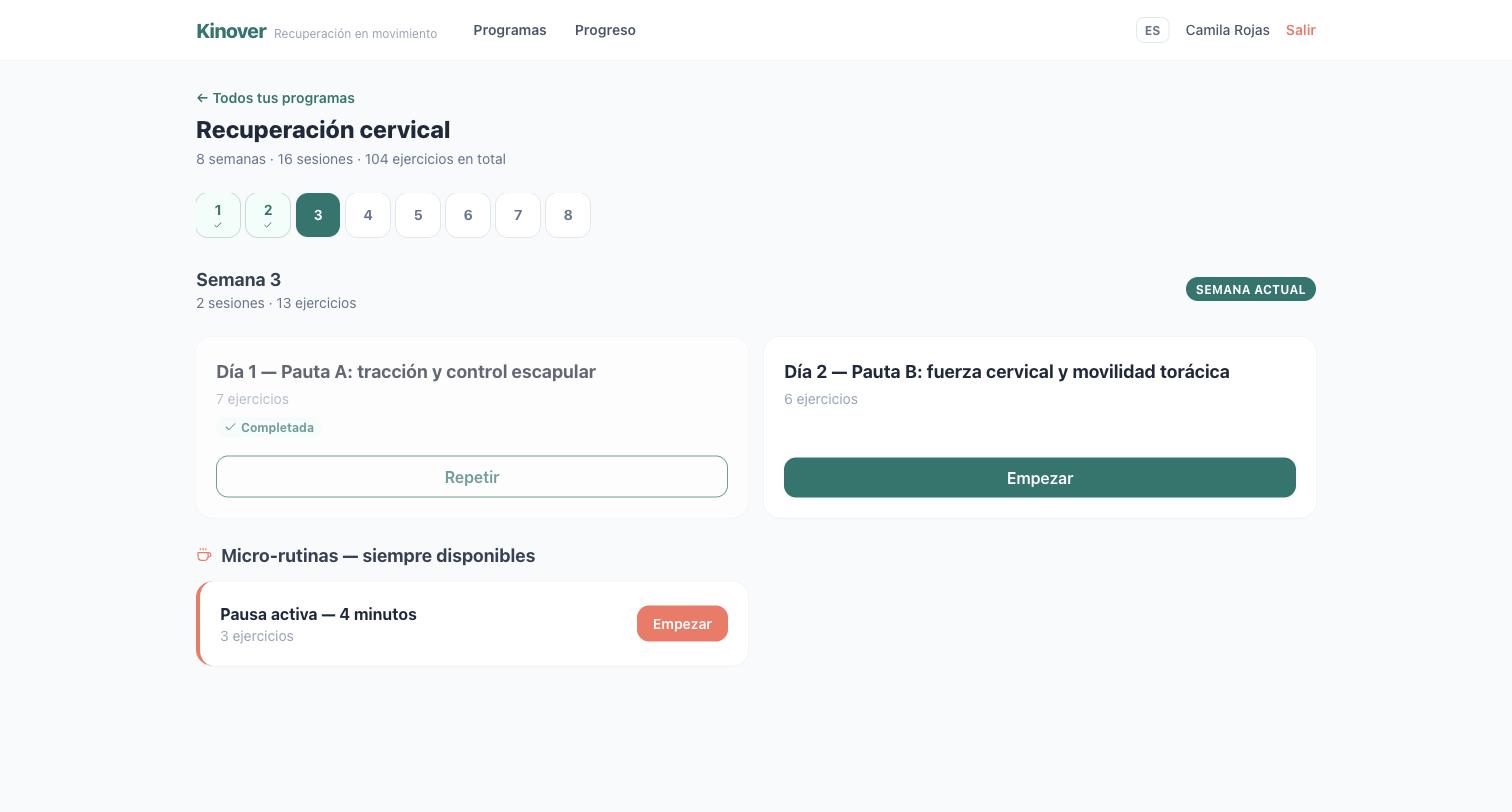Select completed week 2 tab

point(268,215)
